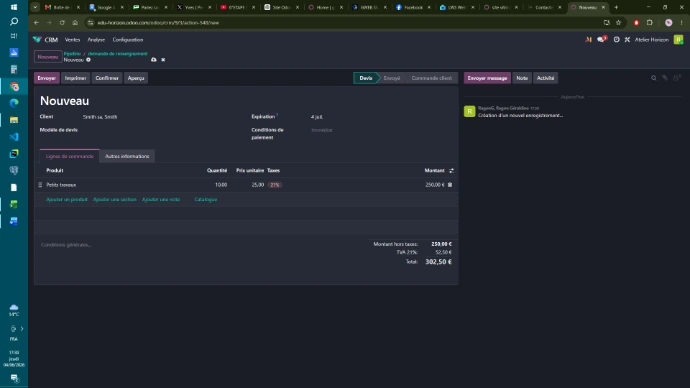Image resolution: width=690 pixels, height=388 pixels.
Task: Remove the 21% tax tag
Action: [275, 185]
